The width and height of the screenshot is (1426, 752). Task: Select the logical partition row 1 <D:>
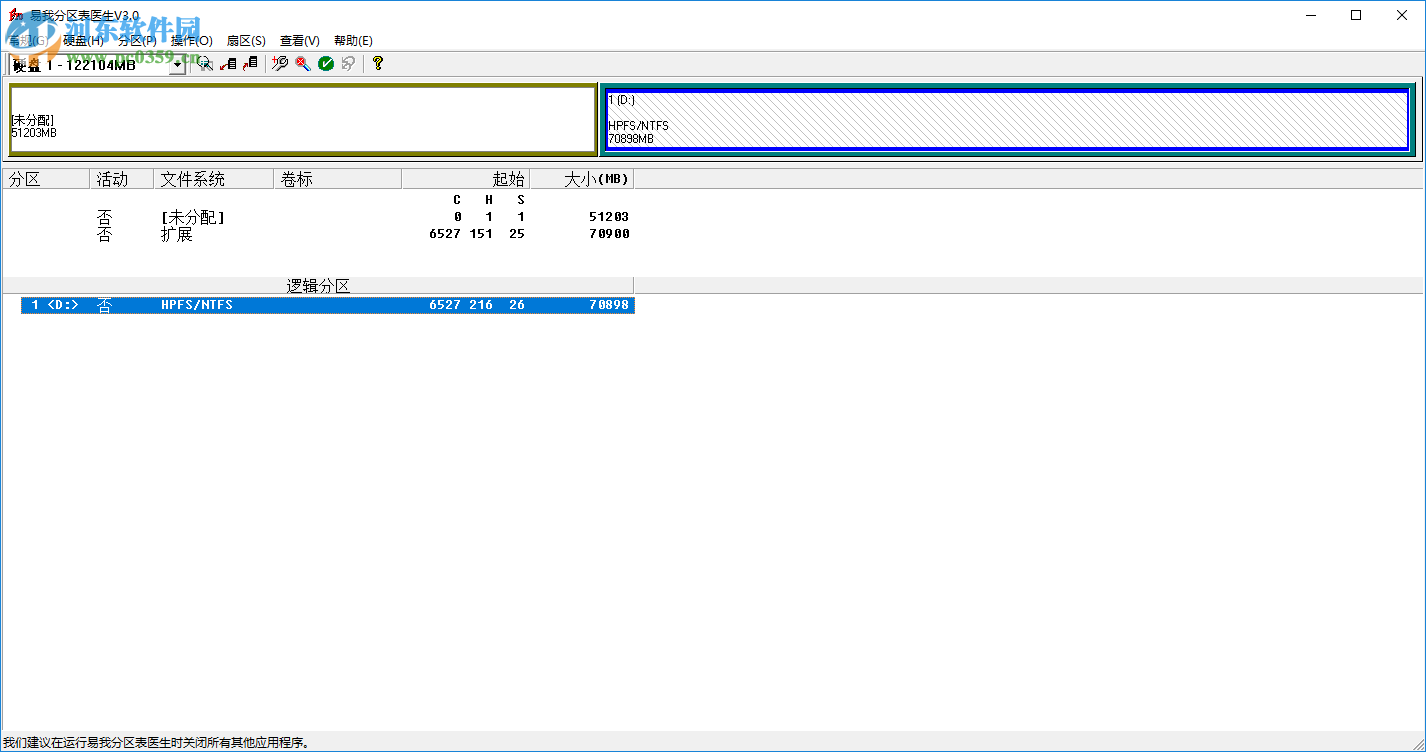328,305
